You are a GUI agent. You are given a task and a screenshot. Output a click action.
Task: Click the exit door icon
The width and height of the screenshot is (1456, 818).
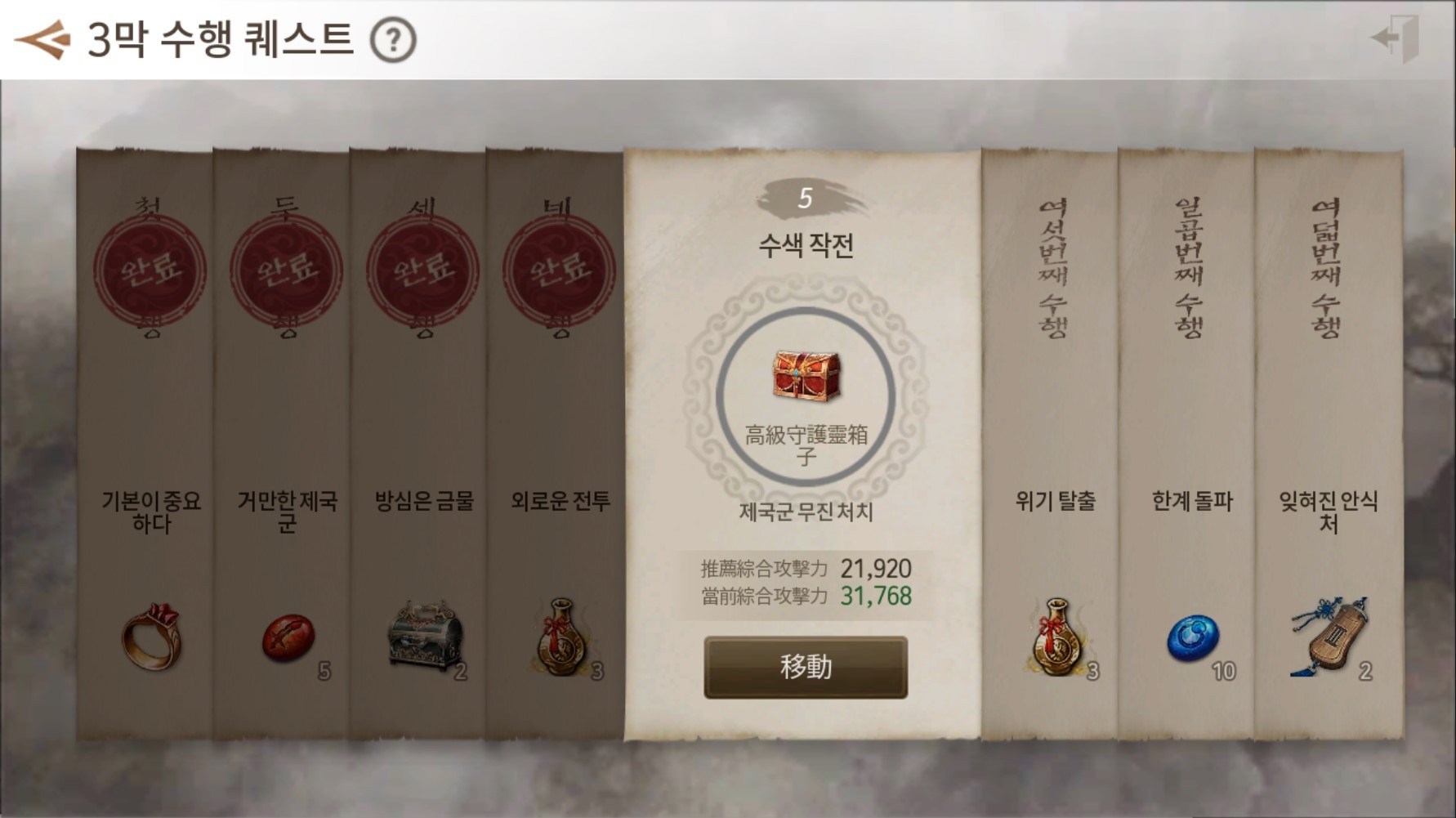(x=1396, y=36)
